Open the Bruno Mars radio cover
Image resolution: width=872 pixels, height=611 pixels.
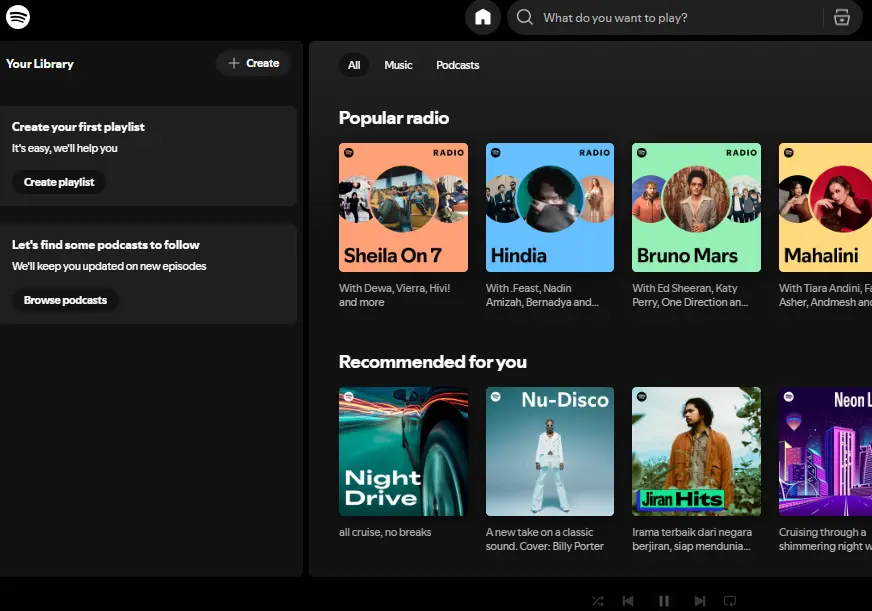(696, 207)
